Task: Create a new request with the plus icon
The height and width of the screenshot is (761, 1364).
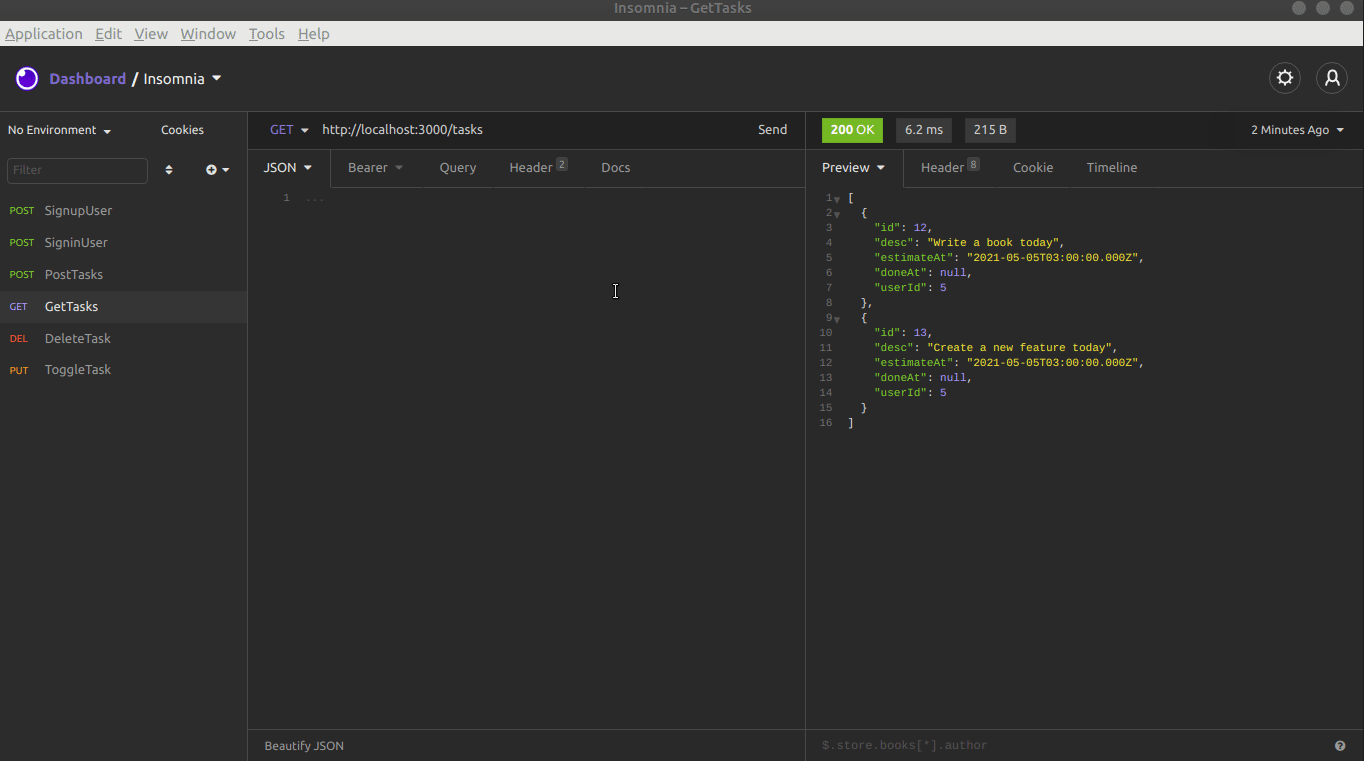Action: (x=212, y=170)
